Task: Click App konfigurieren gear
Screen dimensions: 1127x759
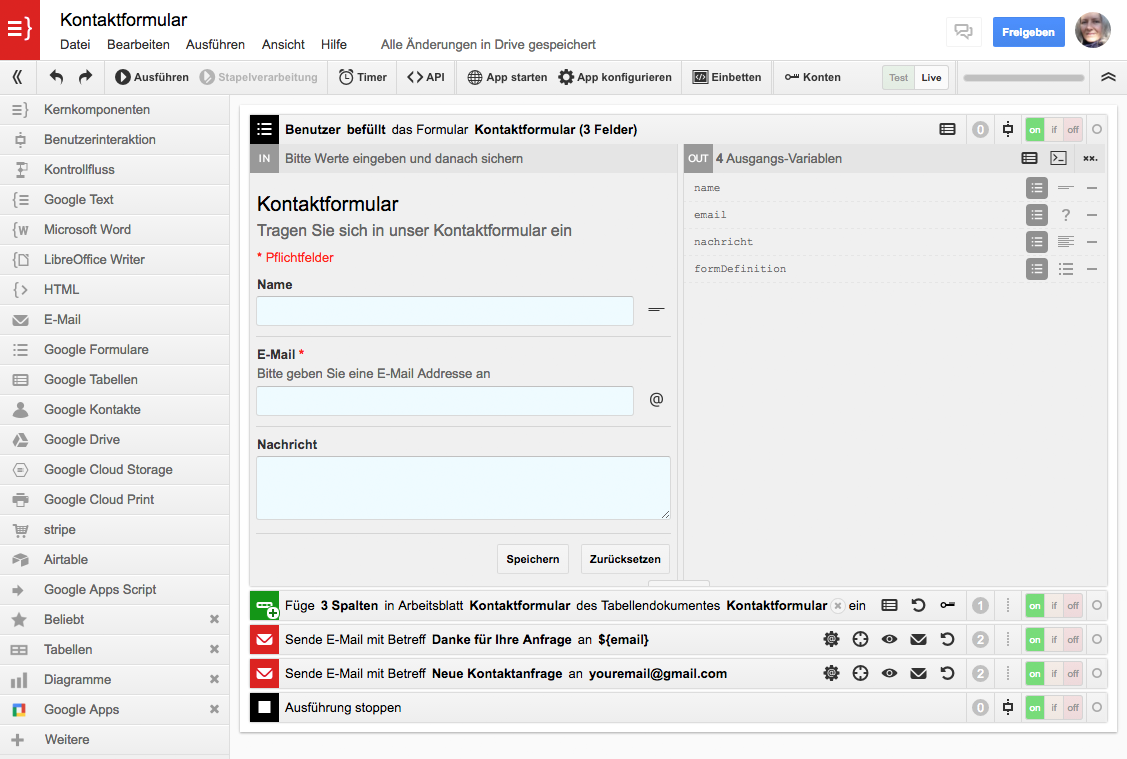Action: click(x=615, y=77)
